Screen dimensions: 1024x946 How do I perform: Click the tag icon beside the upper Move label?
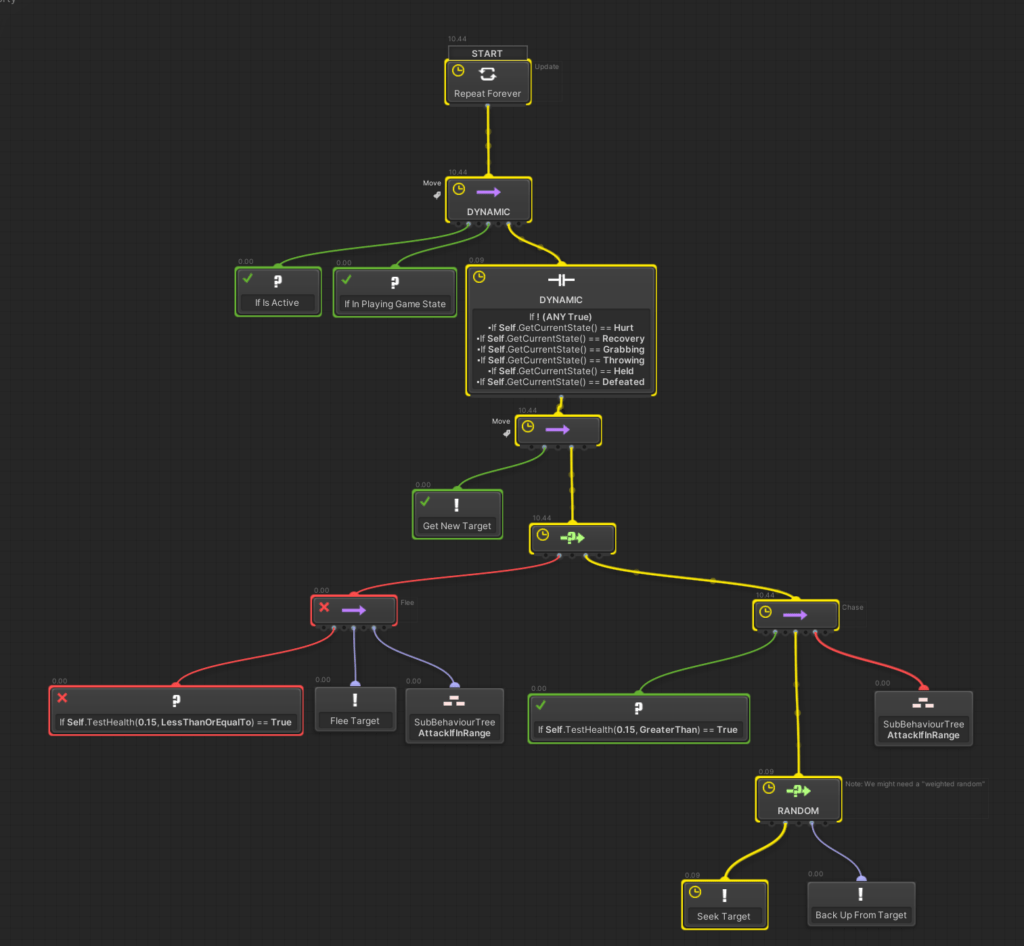point(437,195)
